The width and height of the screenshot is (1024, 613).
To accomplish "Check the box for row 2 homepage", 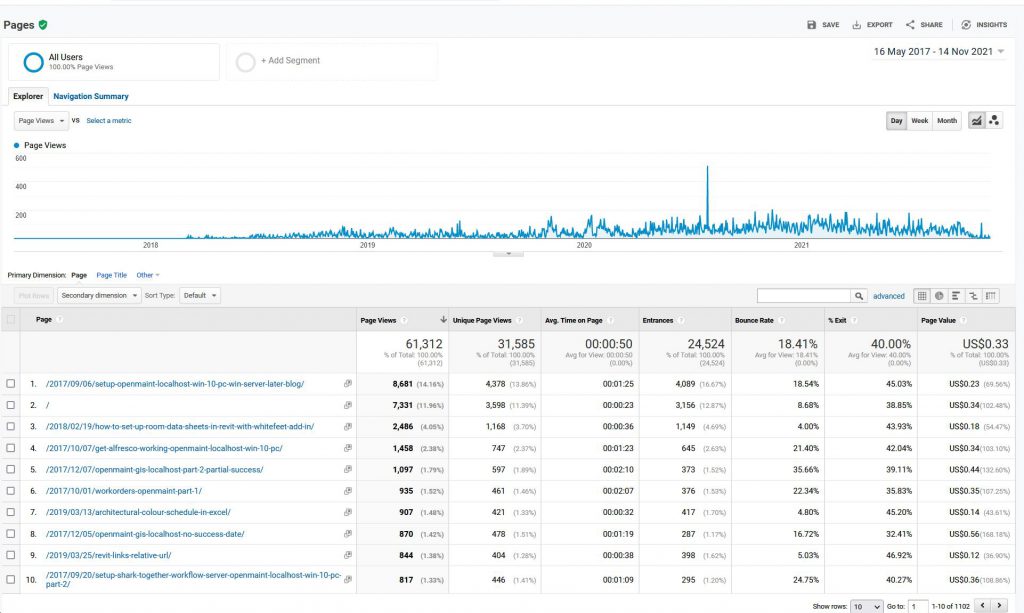I will click(x=11, y=404).
